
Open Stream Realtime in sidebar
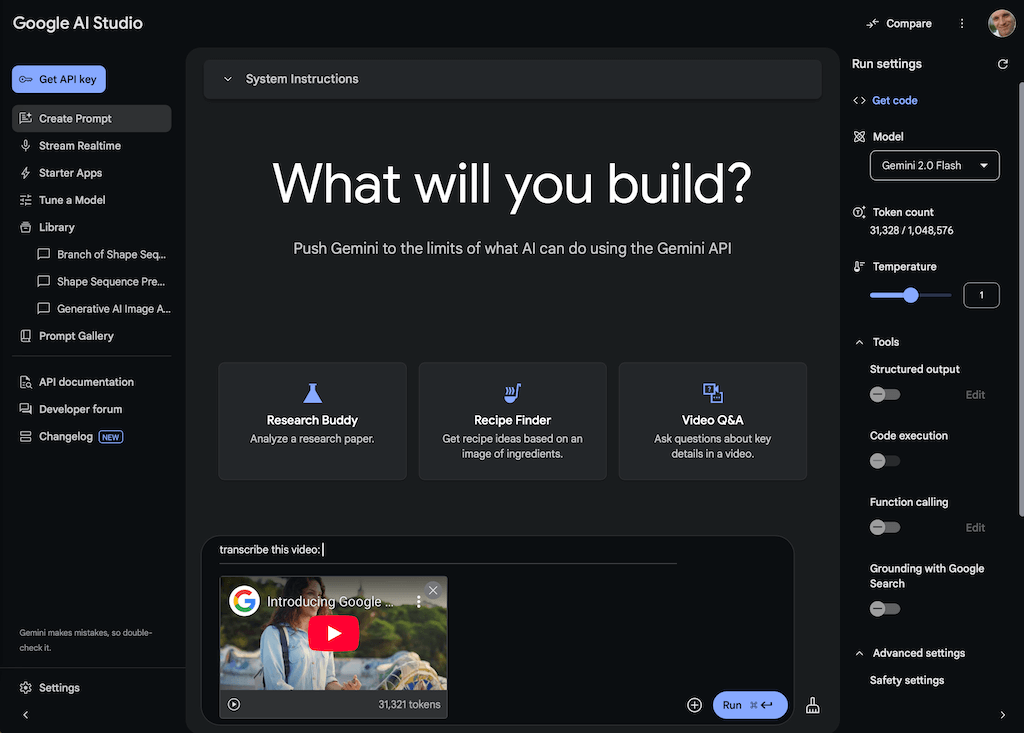[79, 146]
